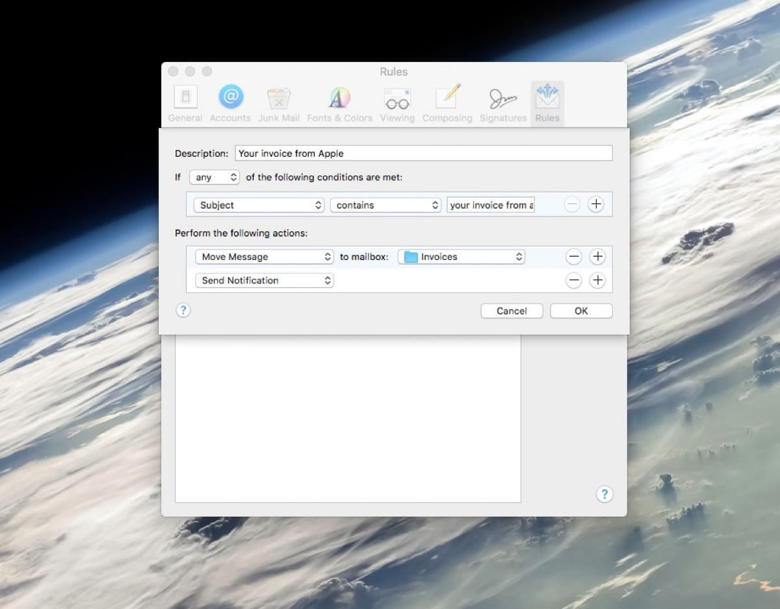Open the Send Notification action dropdown

point(264,281)
